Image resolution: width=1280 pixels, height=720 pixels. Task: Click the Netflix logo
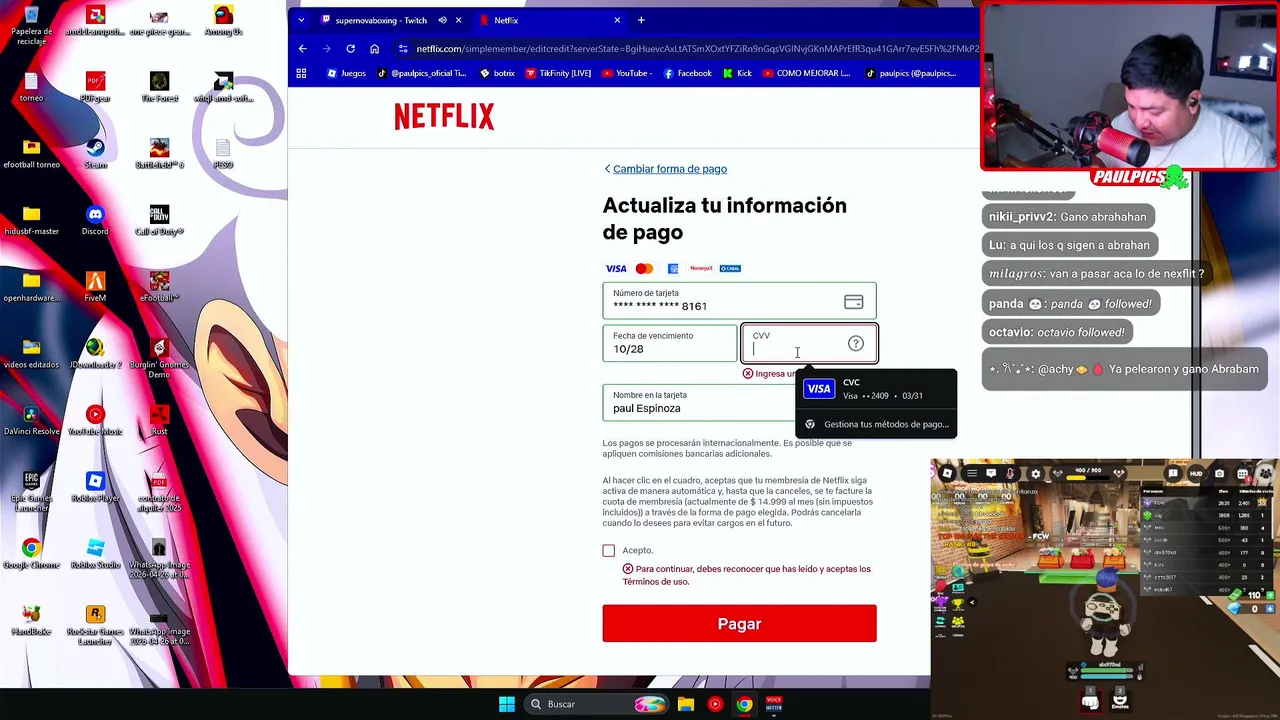(444, 117)
